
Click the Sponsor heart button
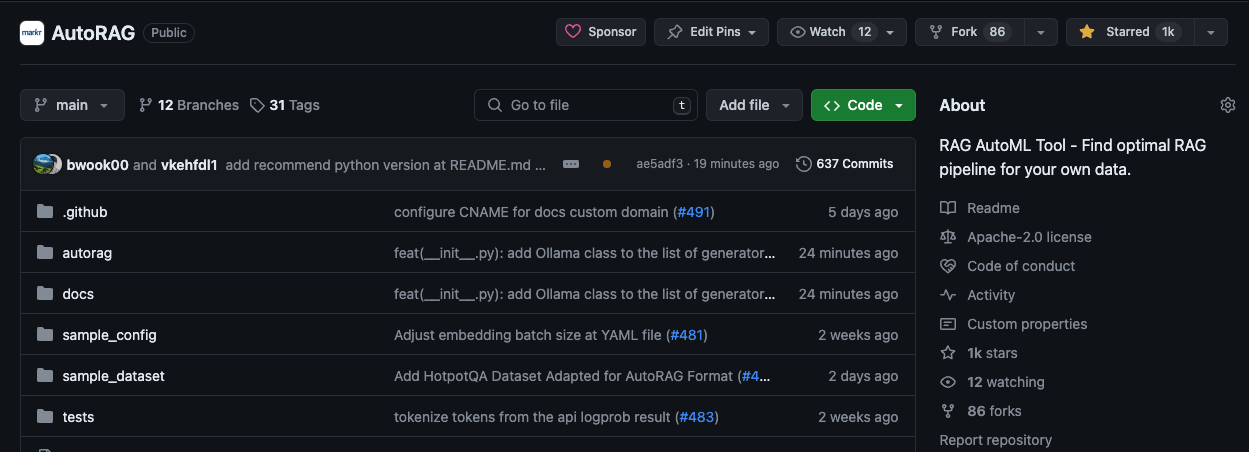click(x=601, y=32)
